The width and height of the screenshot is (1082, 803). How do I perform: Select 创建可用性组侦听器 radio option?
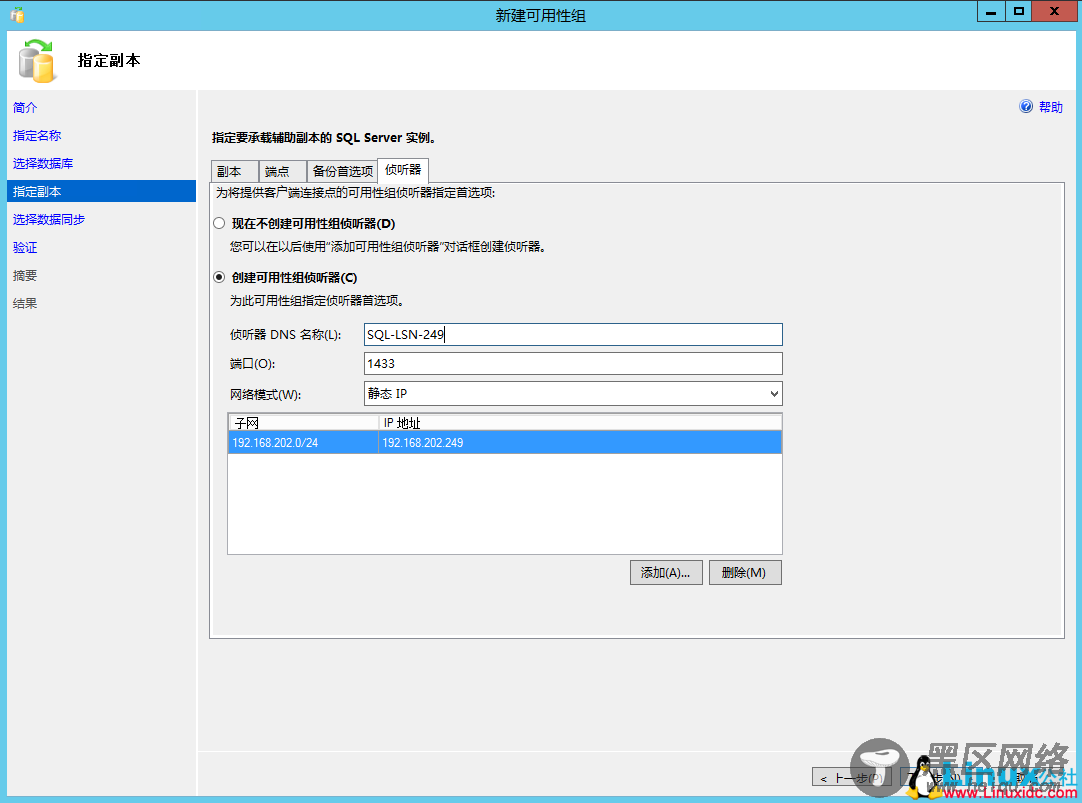pyautogui.click(x=219, y=277)
